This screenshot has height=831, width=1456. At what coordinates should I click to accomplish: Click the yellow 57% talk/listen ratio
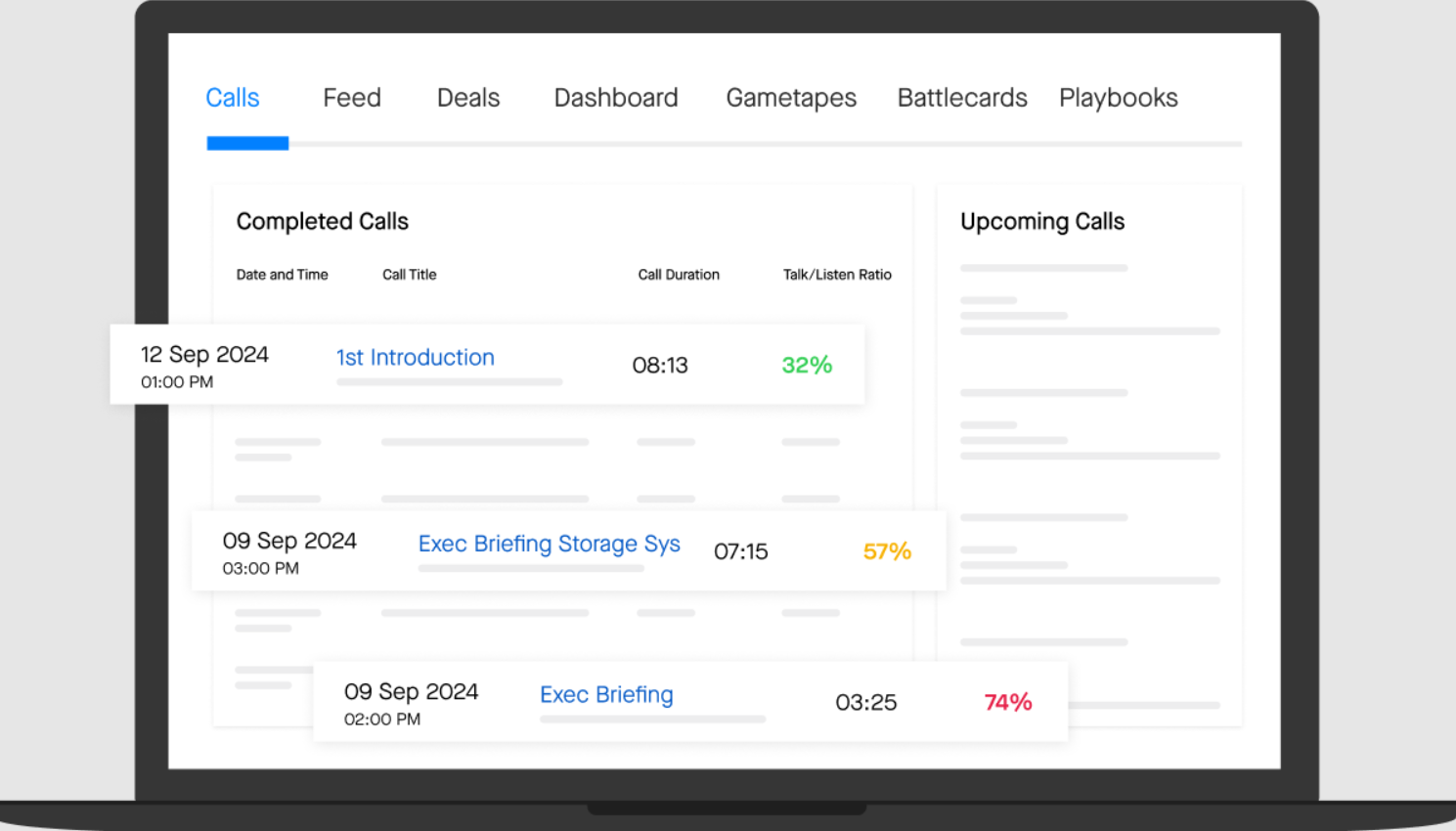[x=887, y=551]
